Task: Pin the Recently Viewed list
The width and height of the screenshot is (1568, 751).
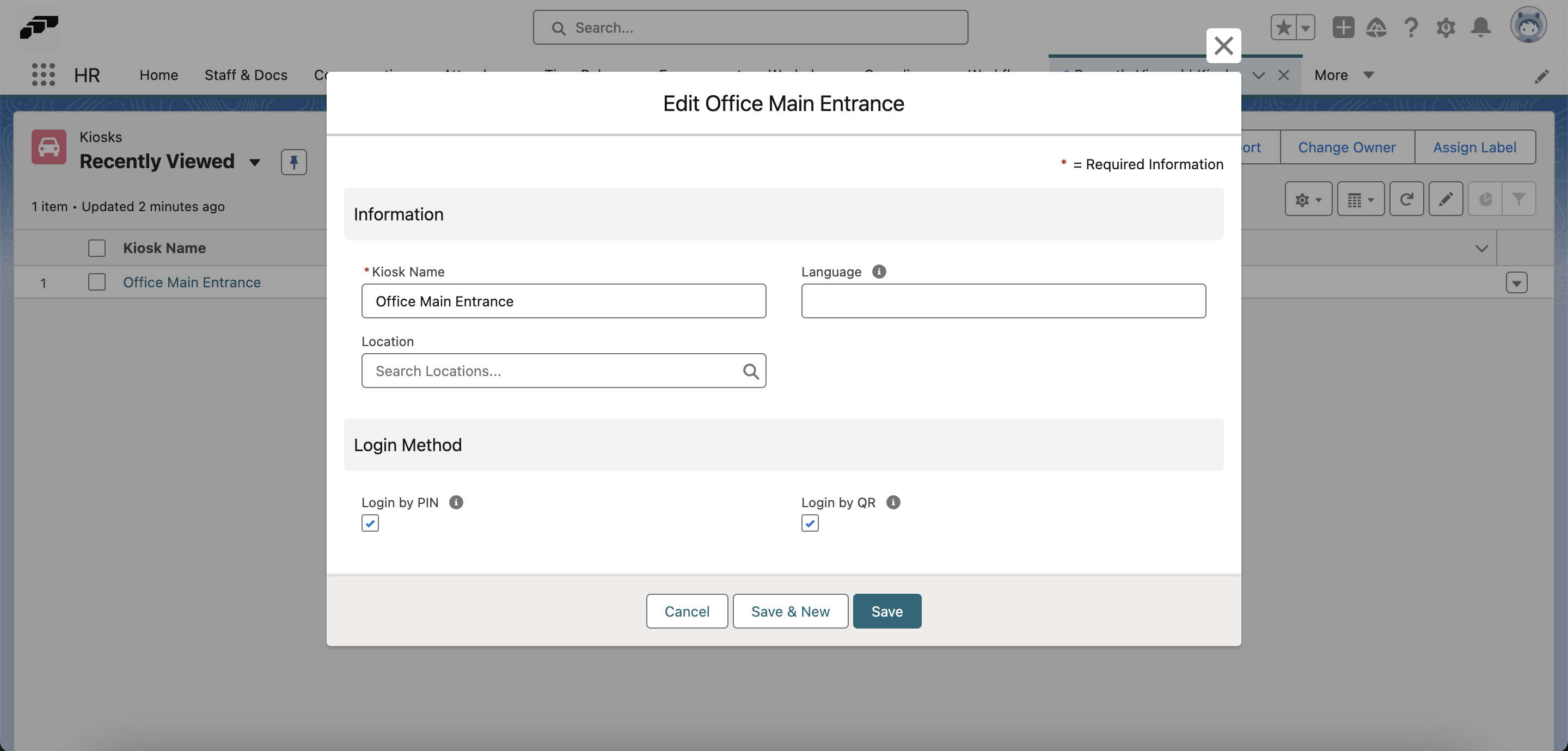Action: [294, 162]
